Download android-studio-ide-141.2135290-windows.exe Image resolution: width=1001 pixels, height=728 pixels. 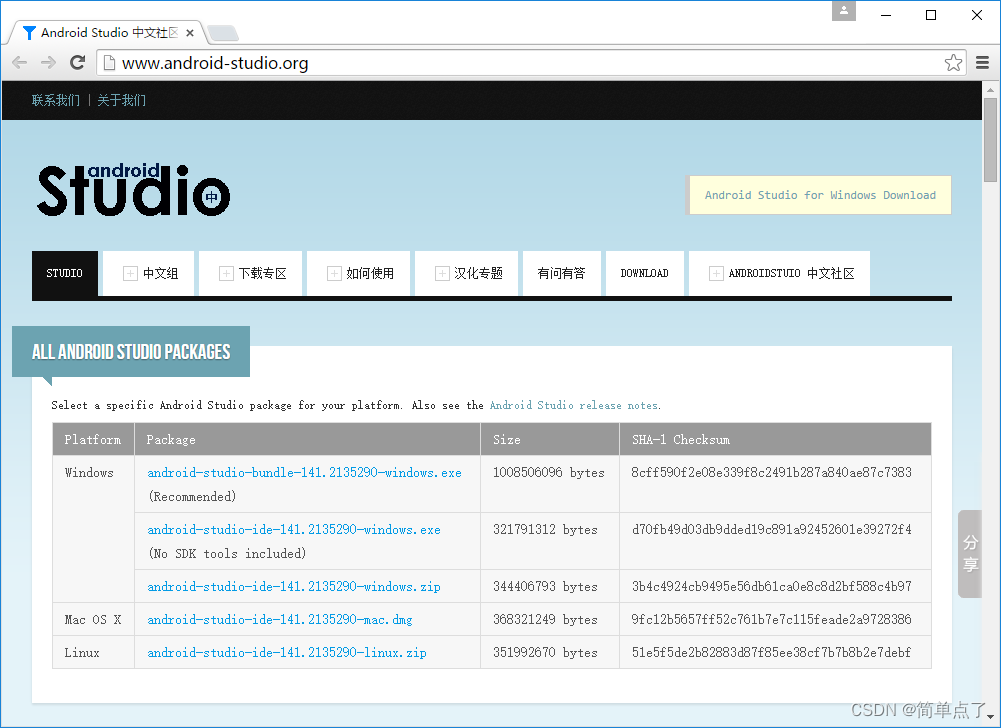click(294, 529)
